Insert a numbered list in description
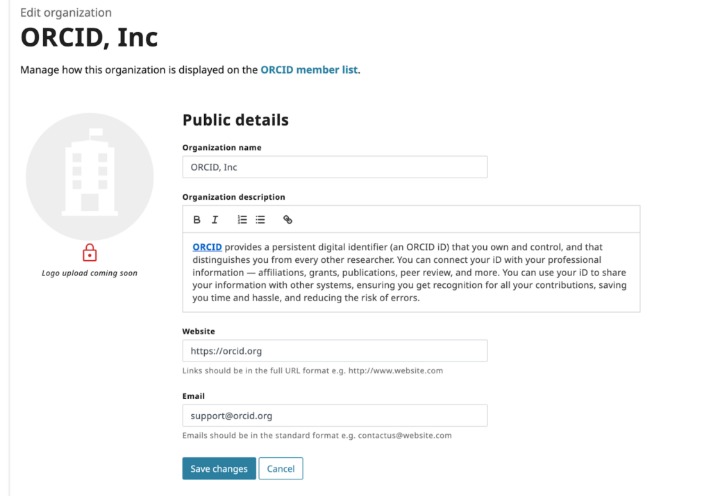This screenshot has height=496, width=711. (242, 220)
